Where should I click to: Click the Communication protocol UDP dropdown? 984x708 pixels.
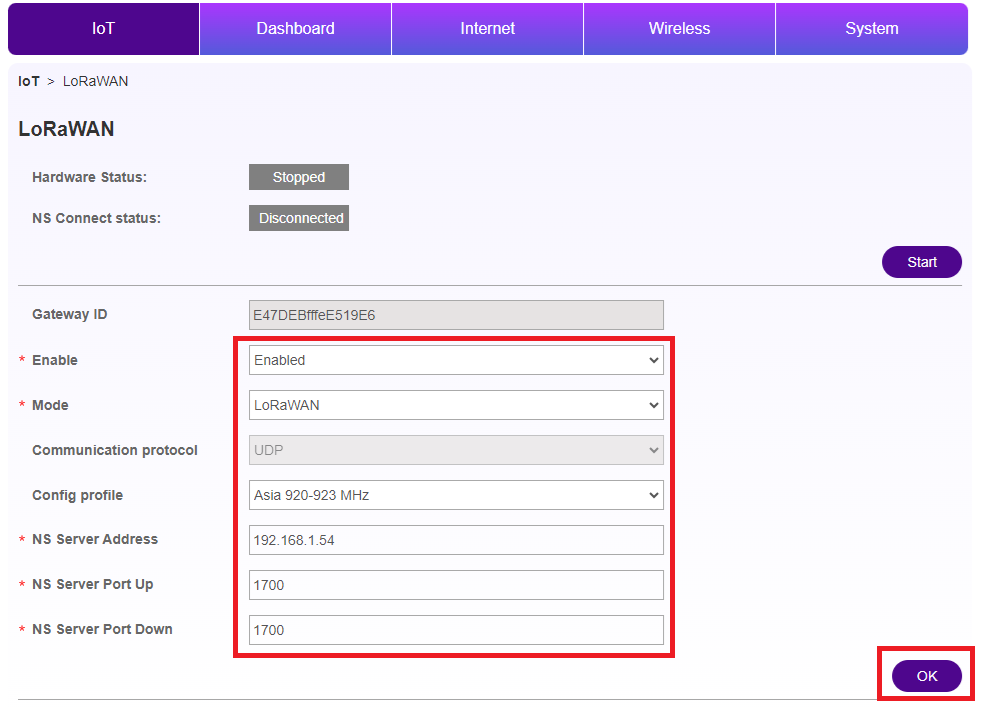tap(456, 450)
